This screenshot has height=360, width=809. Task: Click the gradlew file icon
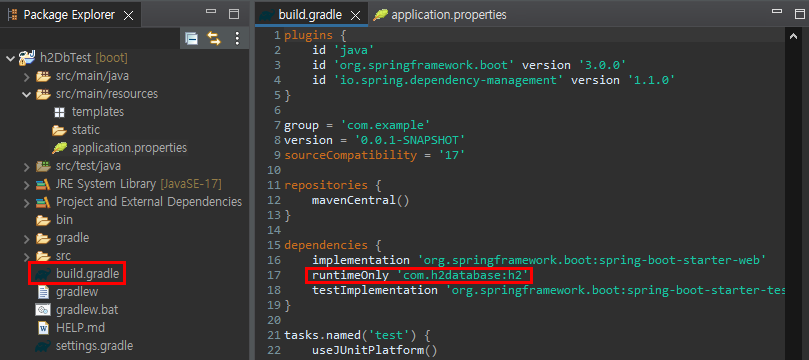(43, 292)
